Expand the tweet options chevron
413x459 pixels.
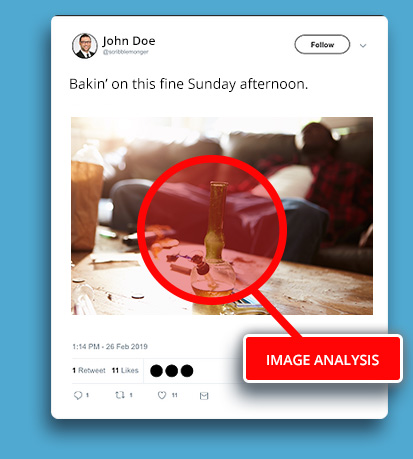[x=363, y=45]
